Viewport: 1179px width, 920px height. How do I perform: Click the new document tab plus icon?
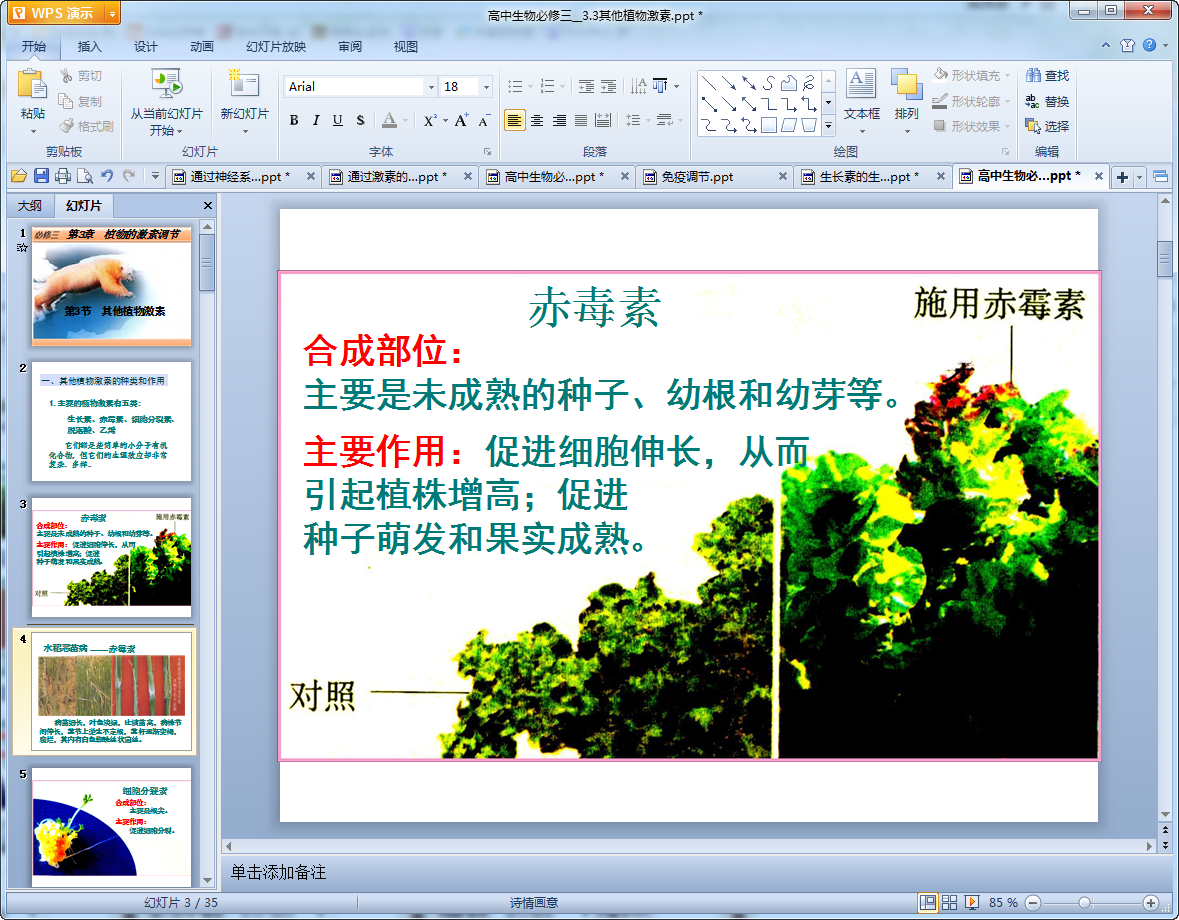pos(1122,177)
